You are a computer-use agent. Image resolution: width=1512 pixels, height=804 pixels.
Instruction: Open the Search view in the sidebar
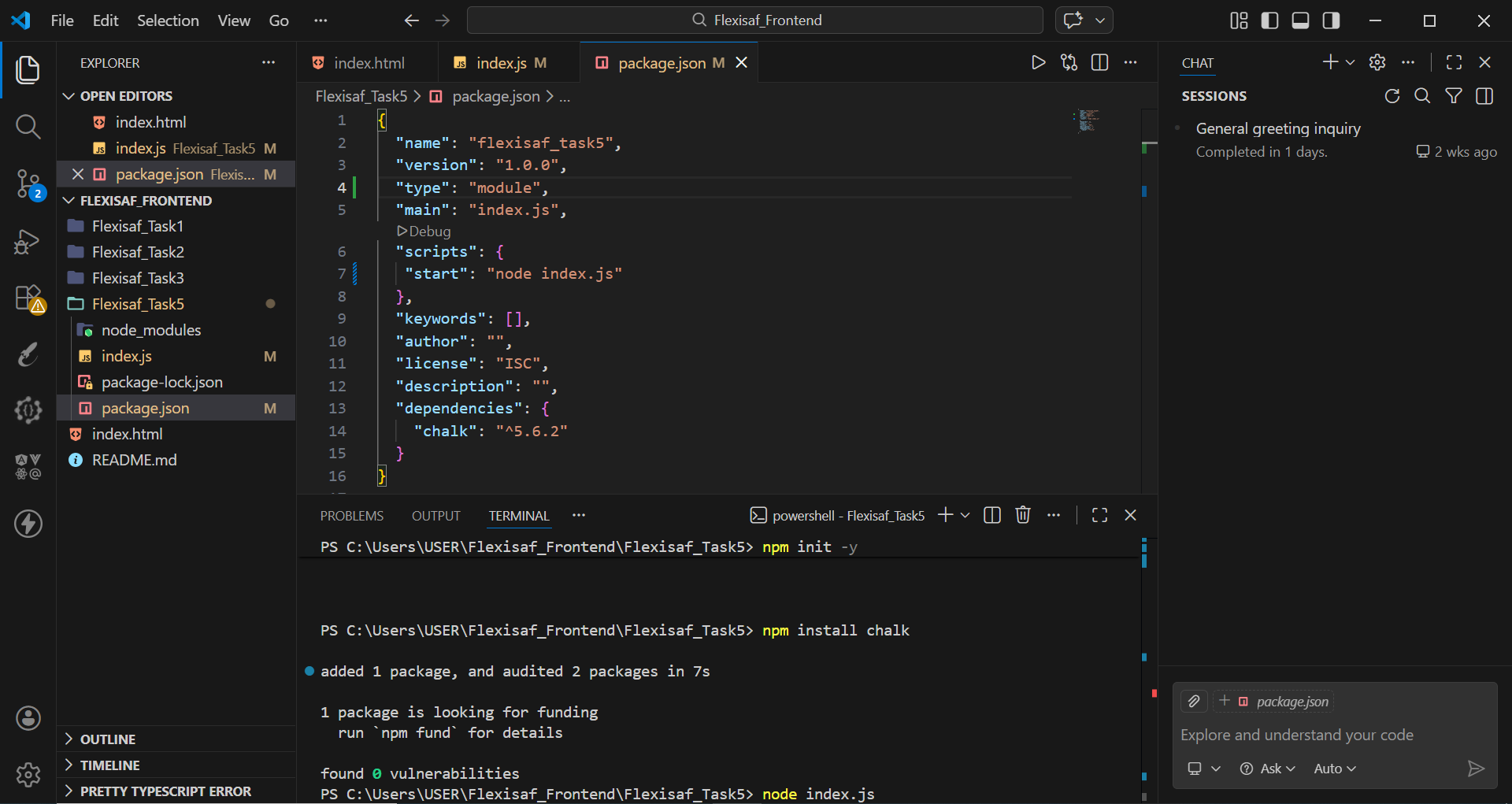tap(28, 127)
